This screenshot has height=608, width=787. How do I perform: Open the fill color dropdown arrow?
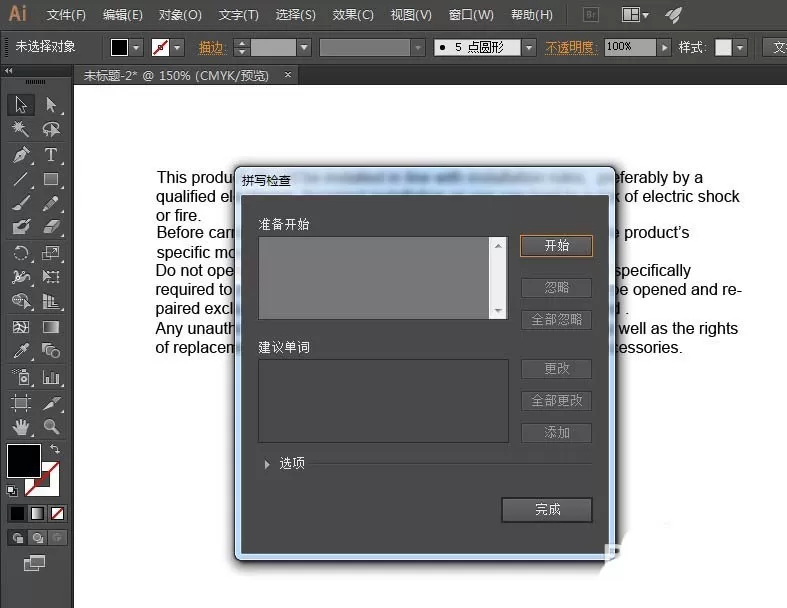[137, 48]
